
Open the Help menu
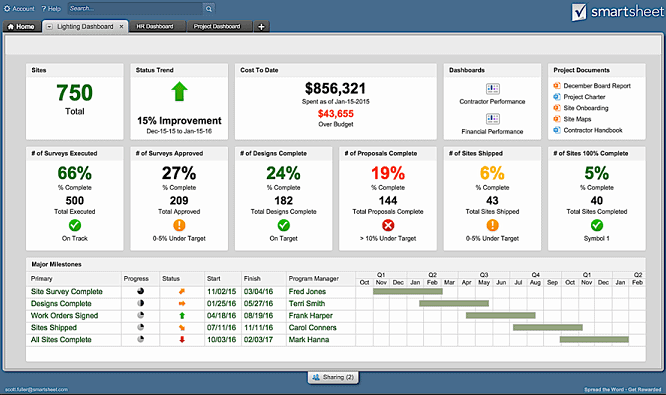51,8
